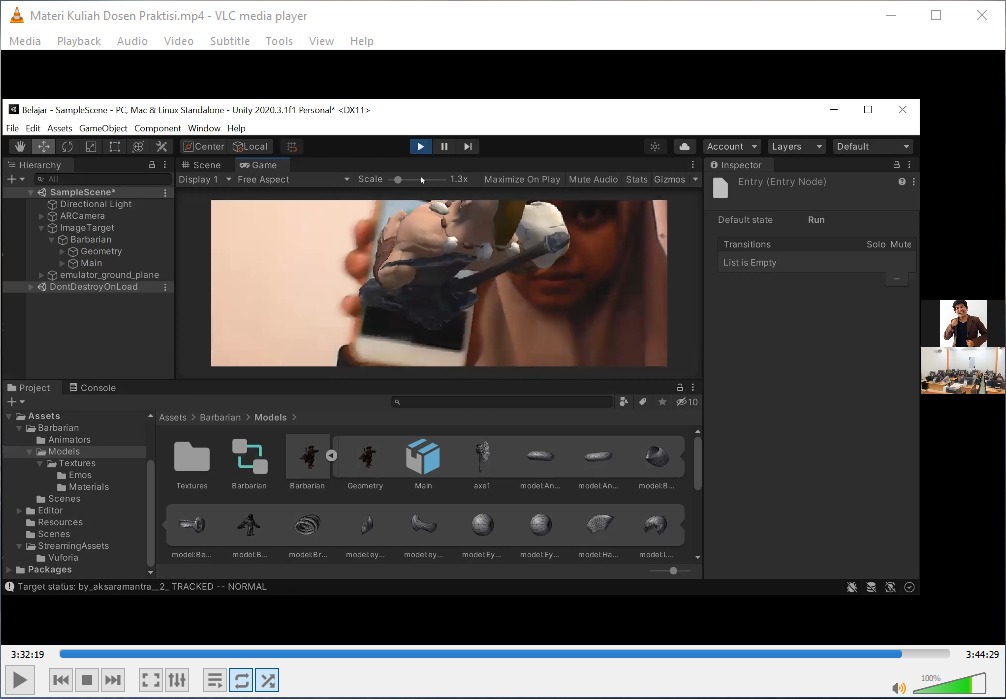Viewport: 1006px width, 699px height.
Task: Click the VLC volume slider
Action: click(x=948, y=684)
